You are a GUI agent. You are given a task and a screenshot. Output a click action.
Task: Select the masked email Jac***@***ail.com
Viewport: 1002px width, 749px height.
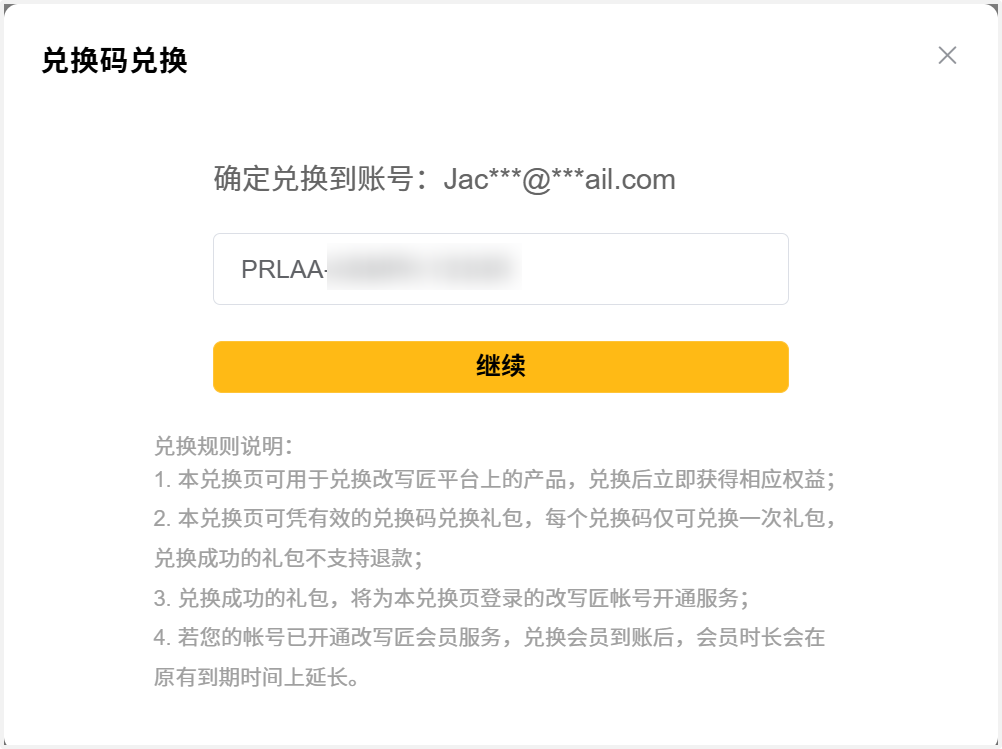560,180
